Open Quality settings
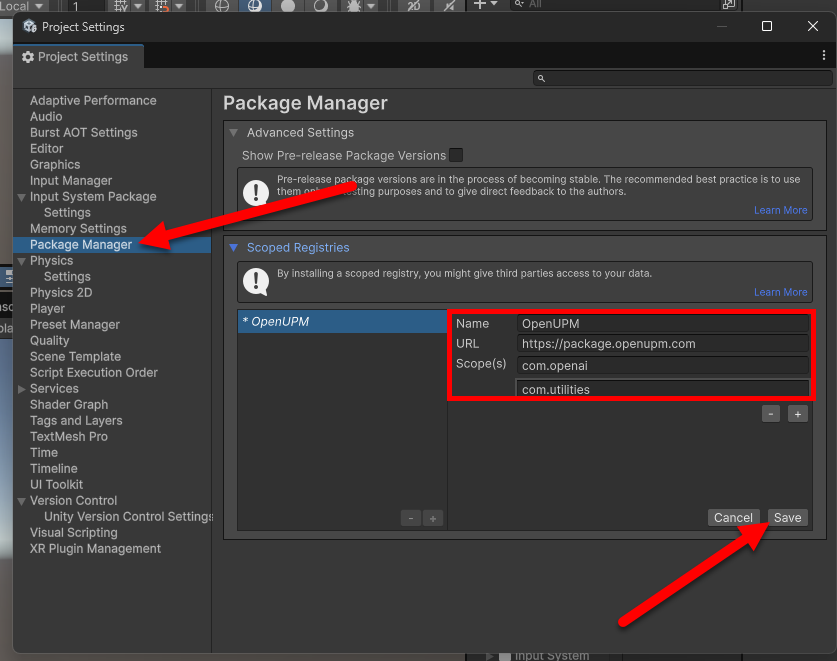 [x=49, y=341]
